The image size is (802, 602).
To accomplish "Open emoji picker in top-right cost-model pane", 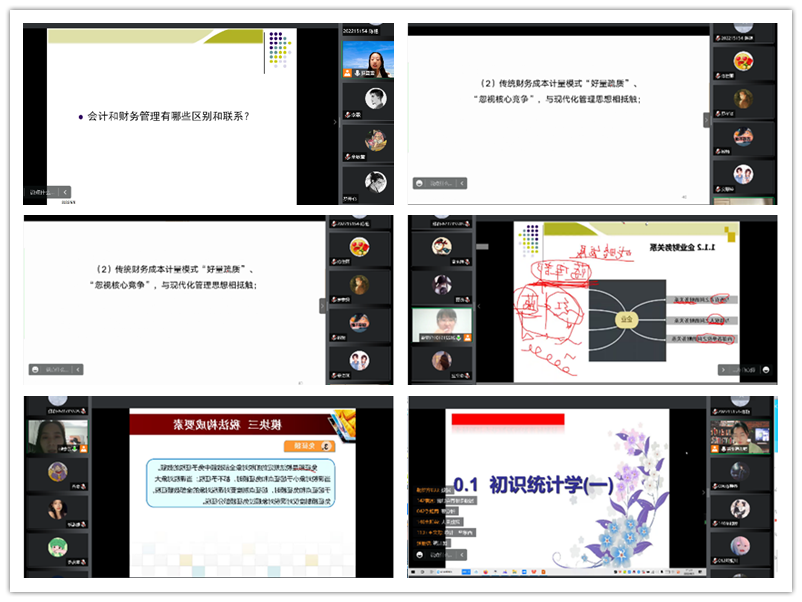I will [x=419, y=183].
